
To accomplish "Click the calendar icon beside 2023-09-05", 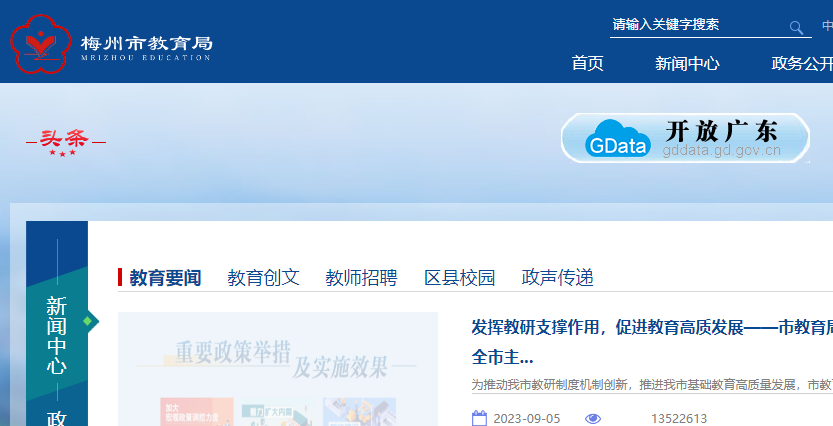I will (479, 419).
